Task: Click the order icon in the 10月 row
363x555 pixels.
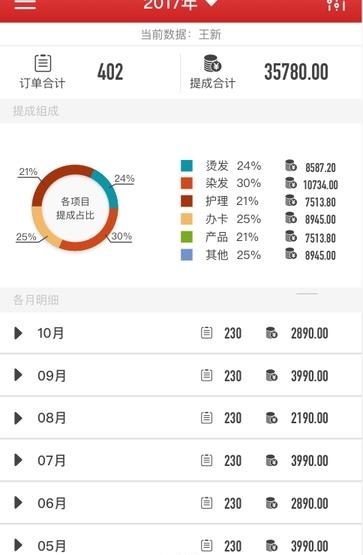Action: [x=207, y=333]
